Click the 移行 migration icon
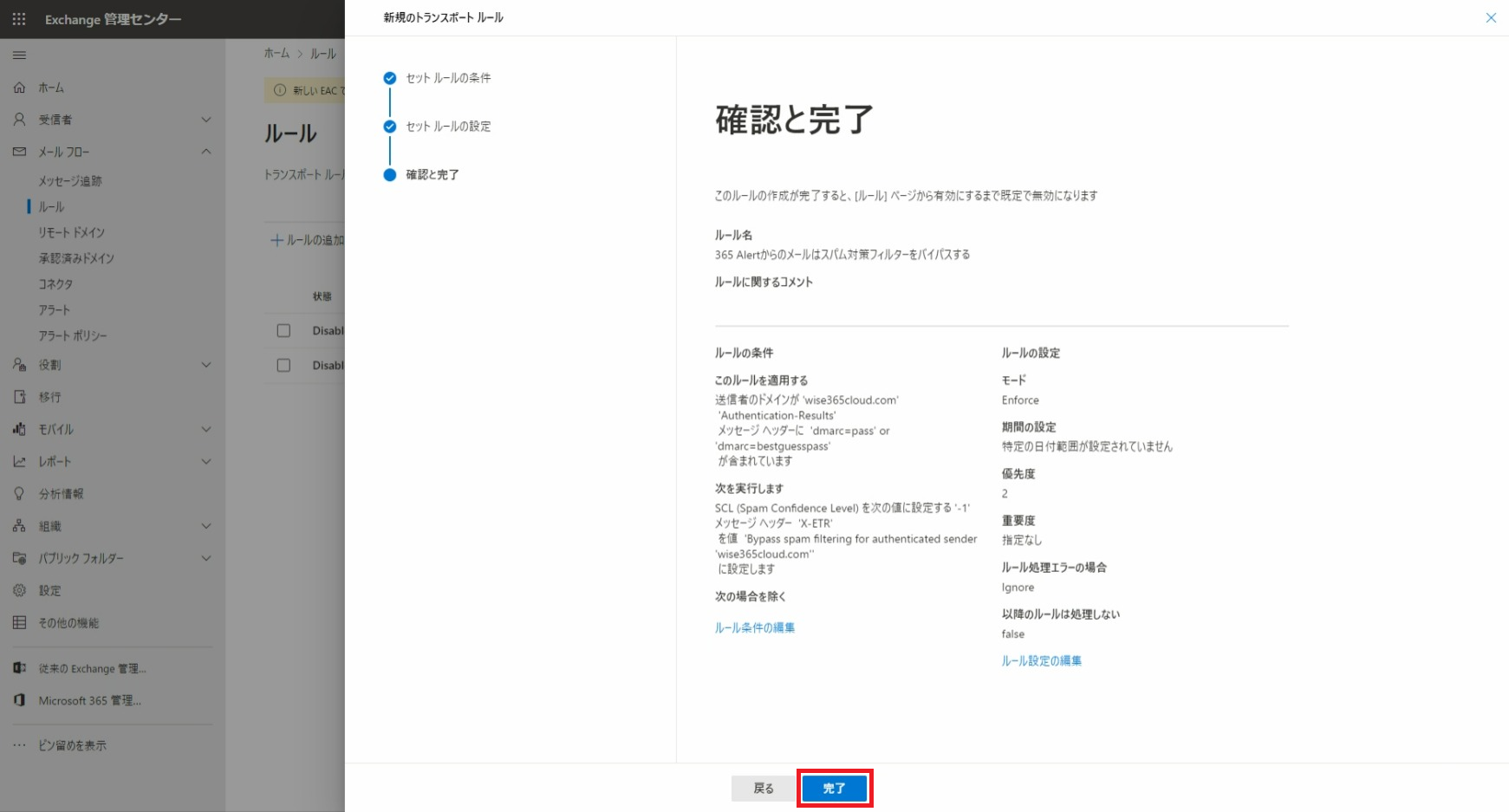 19,397
